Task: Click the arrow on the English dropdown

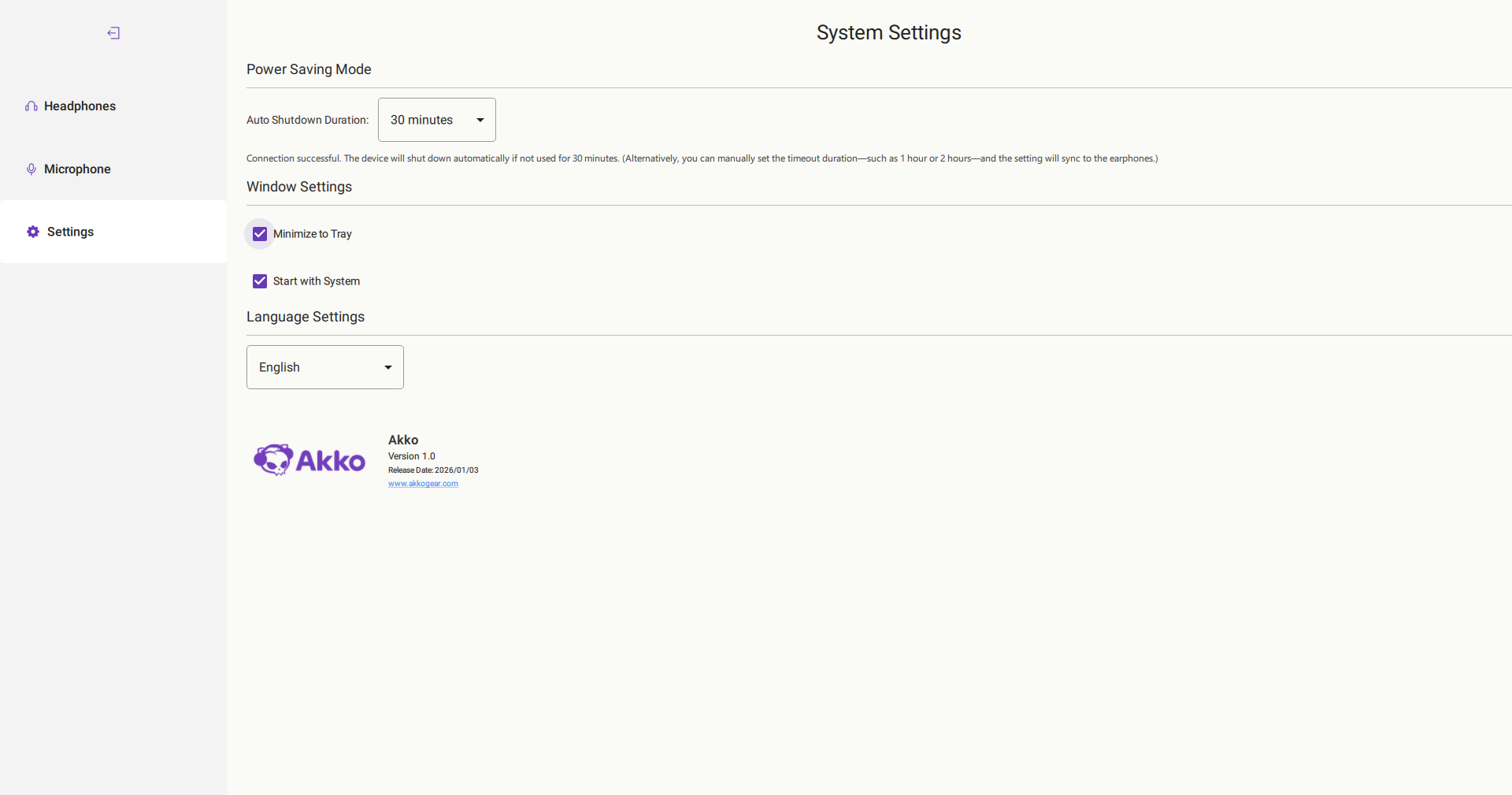Action: click(x=387, y=368)
